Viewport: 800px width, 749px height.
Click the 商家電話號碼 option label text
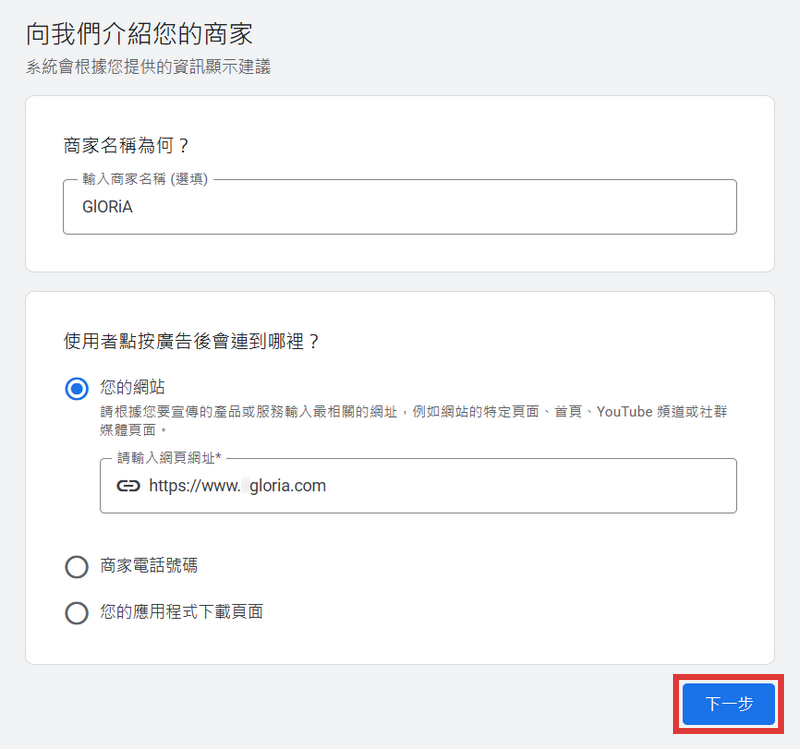click(152, 567)
